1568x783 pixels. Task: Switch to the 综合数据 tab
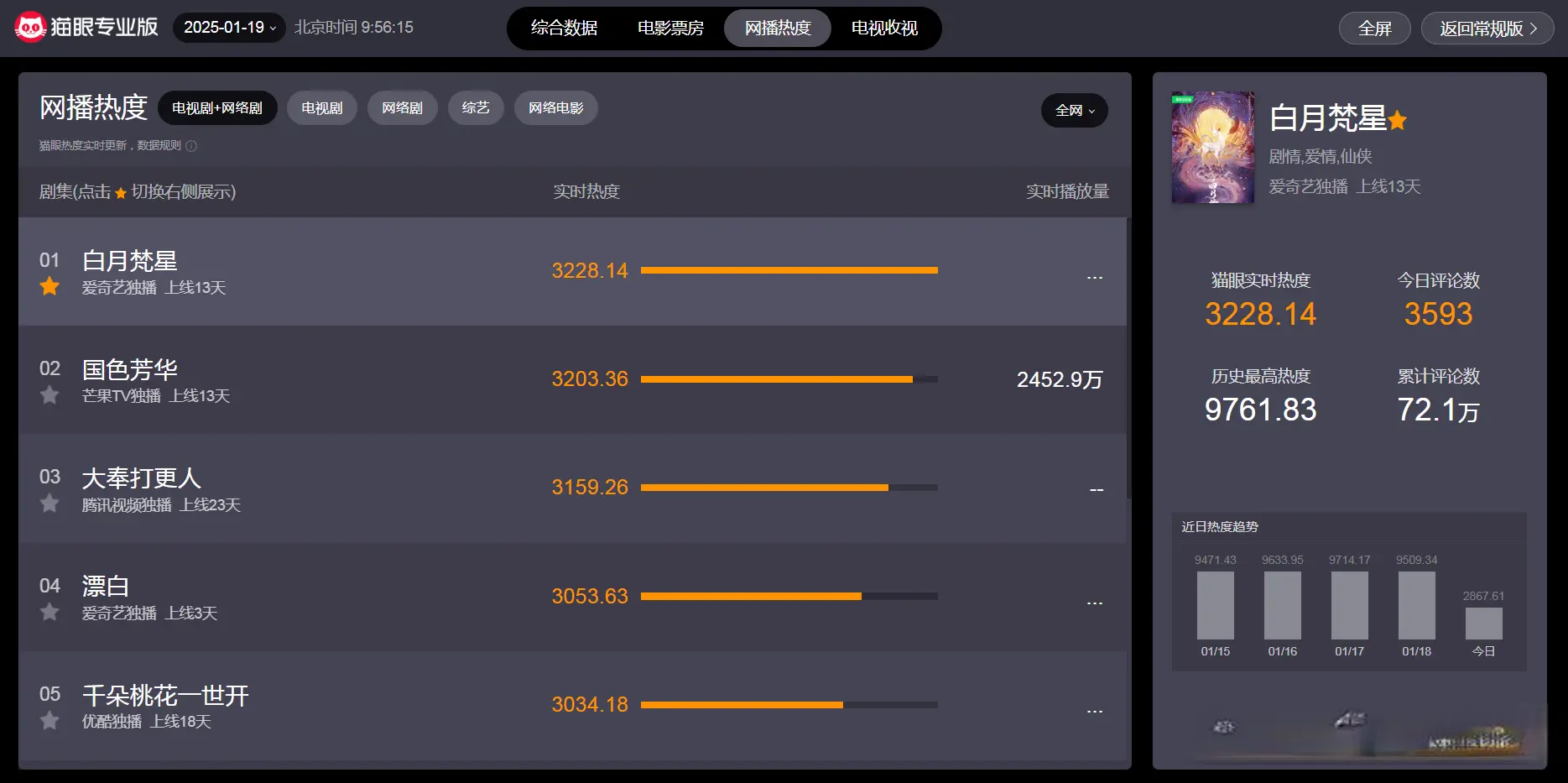click(x=564, y=28)
